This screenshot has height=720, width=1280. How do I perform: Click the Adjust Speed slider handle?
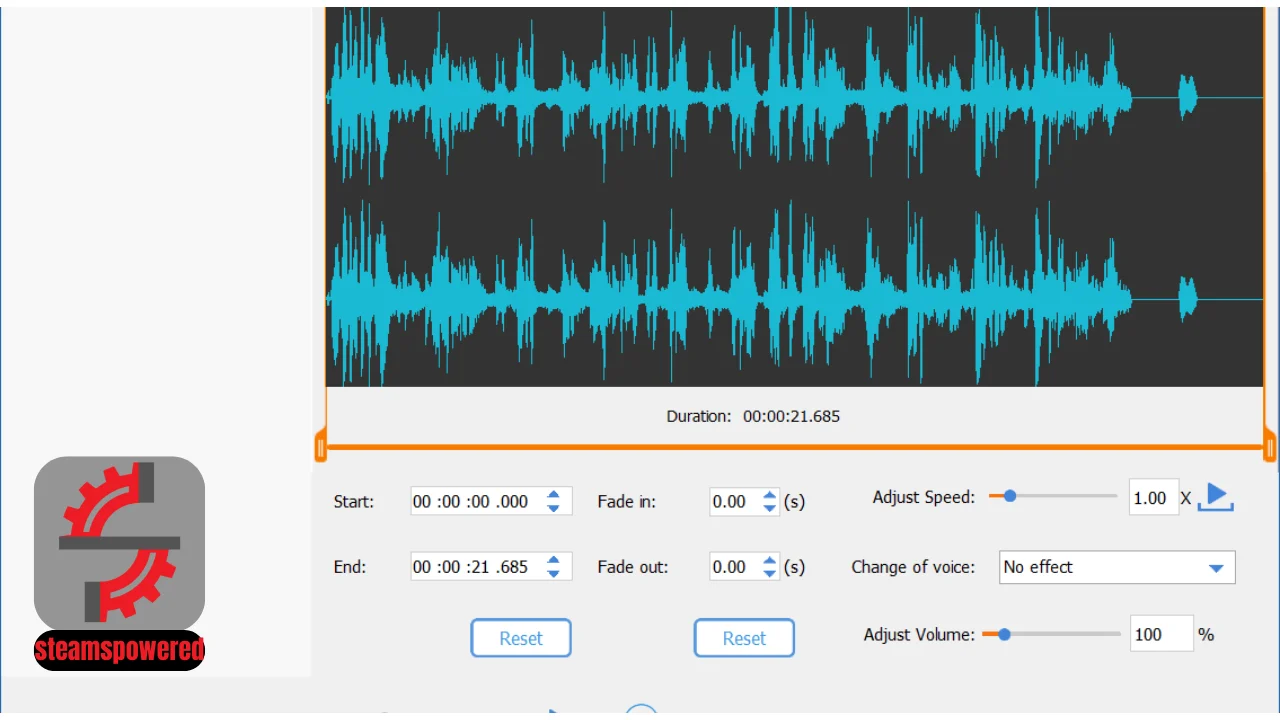1010,495
